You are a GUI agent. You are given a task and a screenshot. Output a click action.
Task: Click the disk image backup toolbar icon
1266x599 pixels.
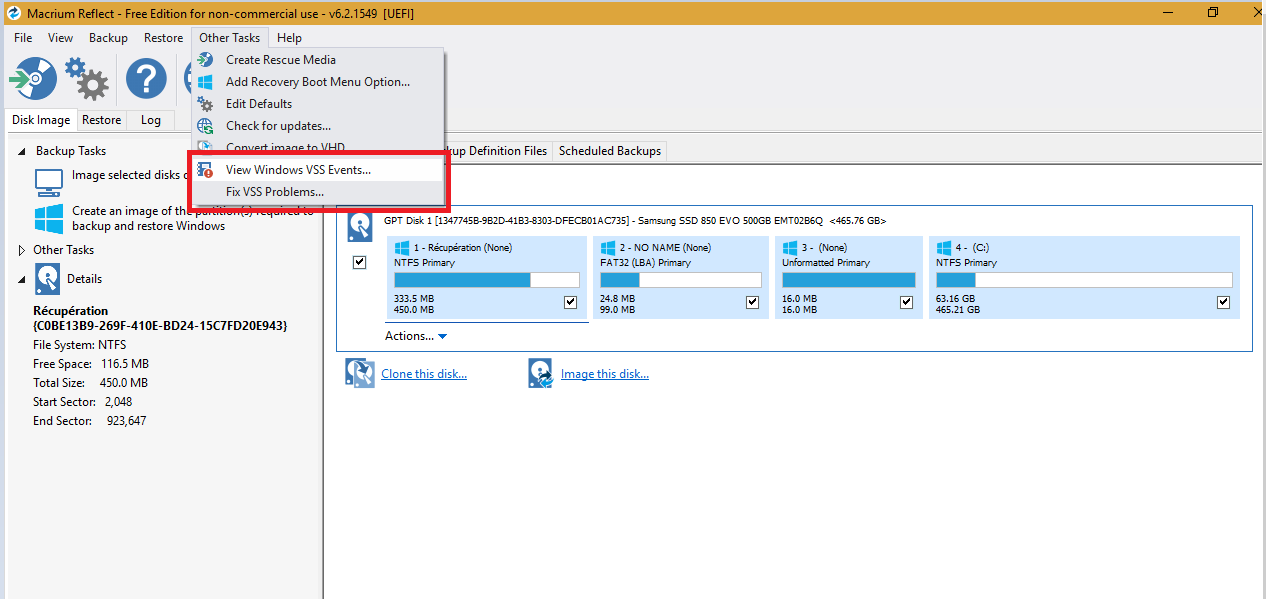coord(33,77)
